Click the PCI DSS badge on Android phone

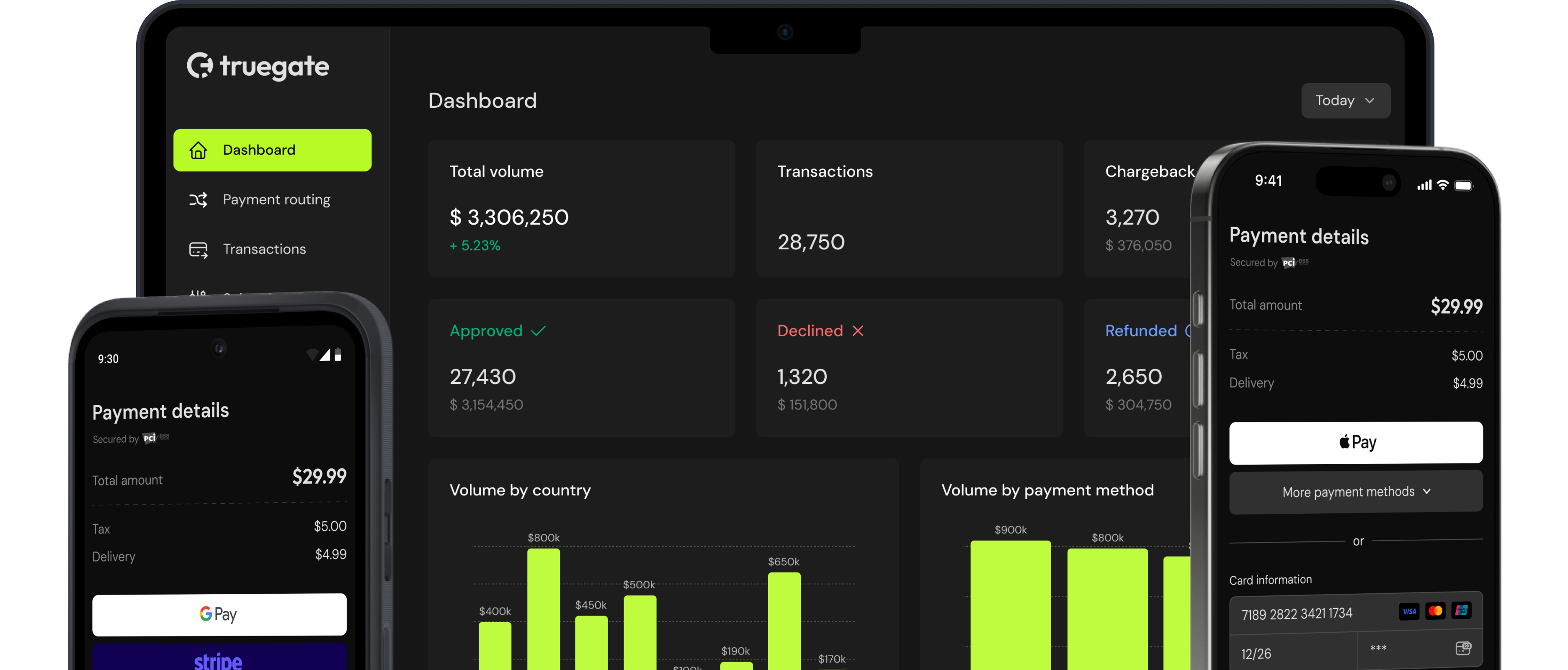[x=156, y=438]
